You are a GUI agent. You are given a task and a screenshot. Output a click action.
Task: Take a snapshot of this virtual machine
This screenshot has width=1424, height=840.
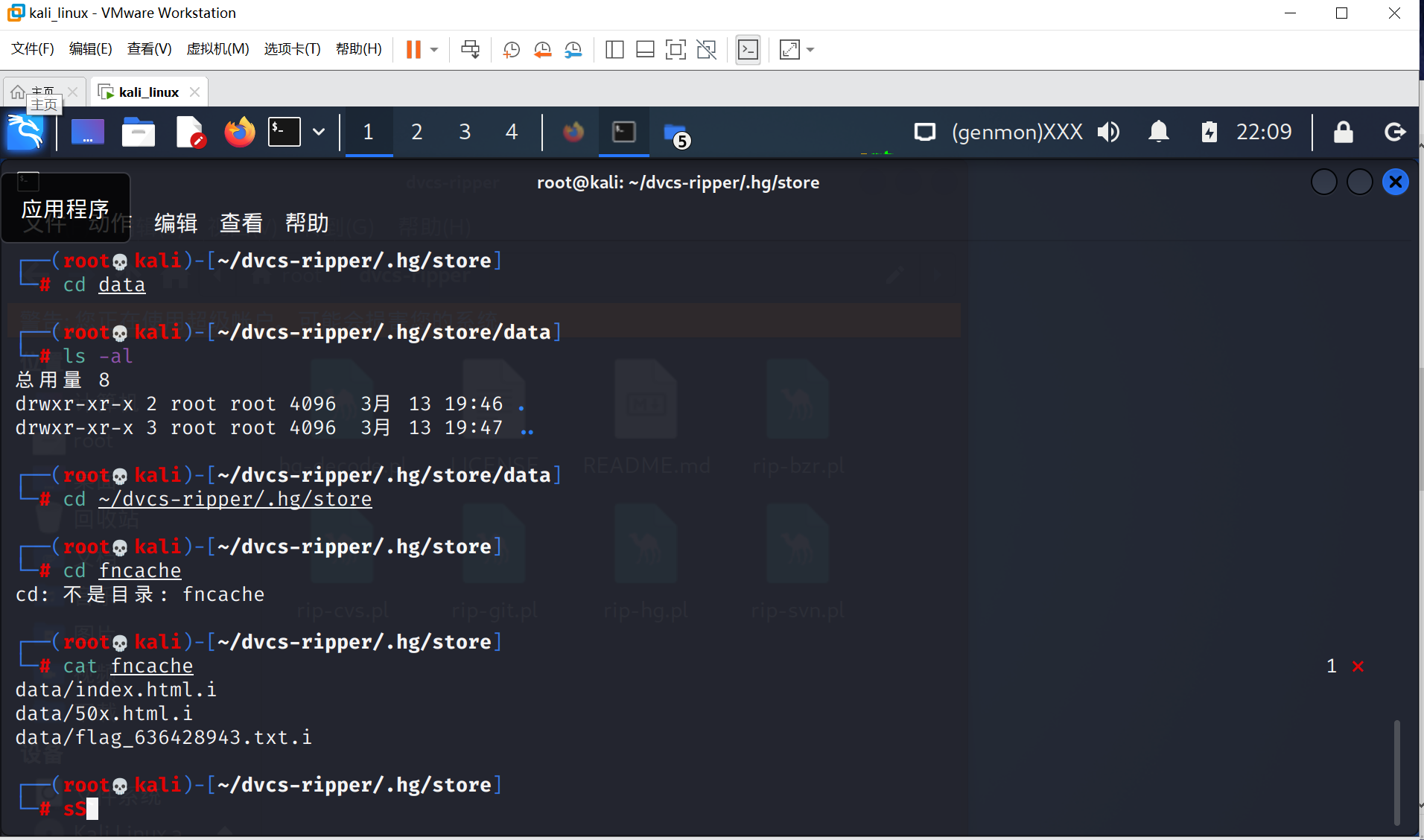click(511, 50)
